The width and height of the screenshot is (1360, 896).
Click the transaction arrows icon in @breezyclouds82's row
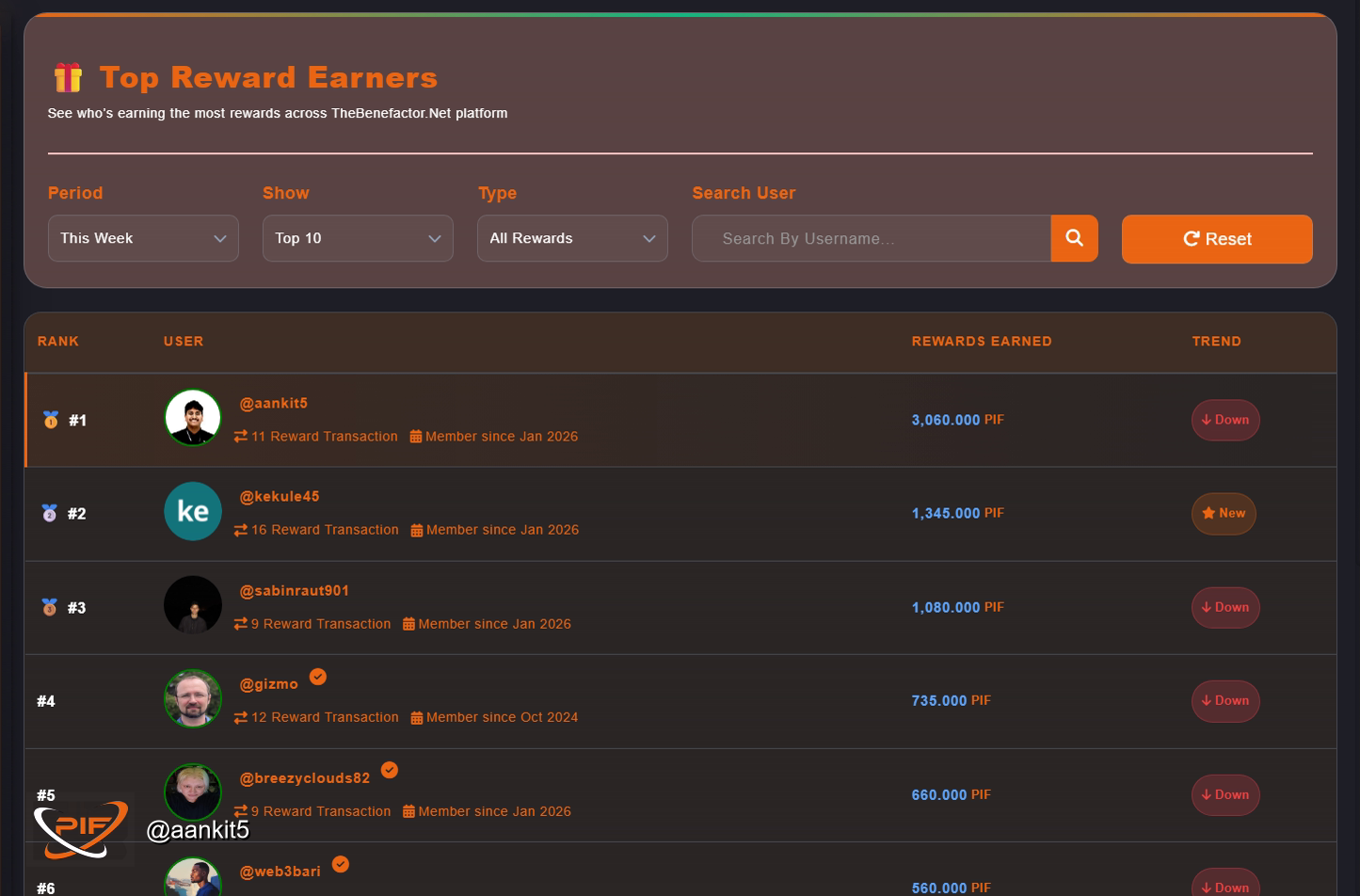(x=241, y=810)
